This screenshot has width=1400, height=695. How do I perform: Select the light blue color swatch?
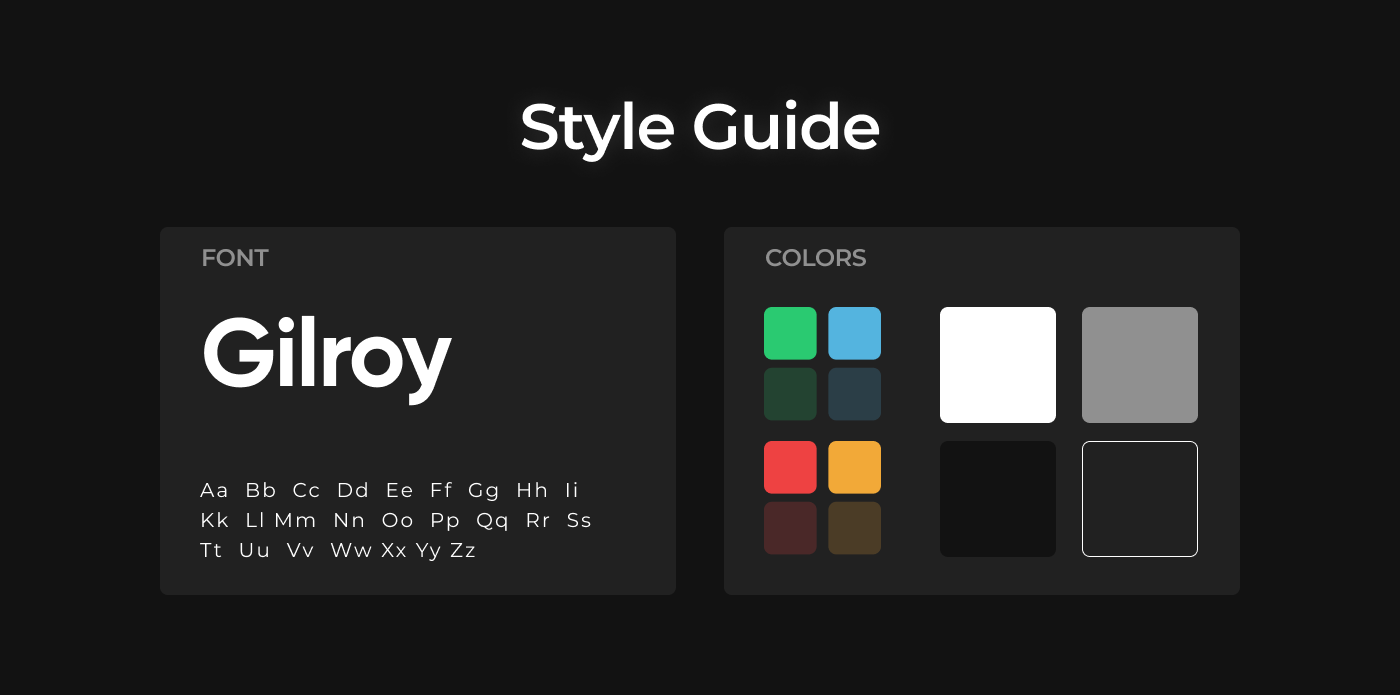854,333
